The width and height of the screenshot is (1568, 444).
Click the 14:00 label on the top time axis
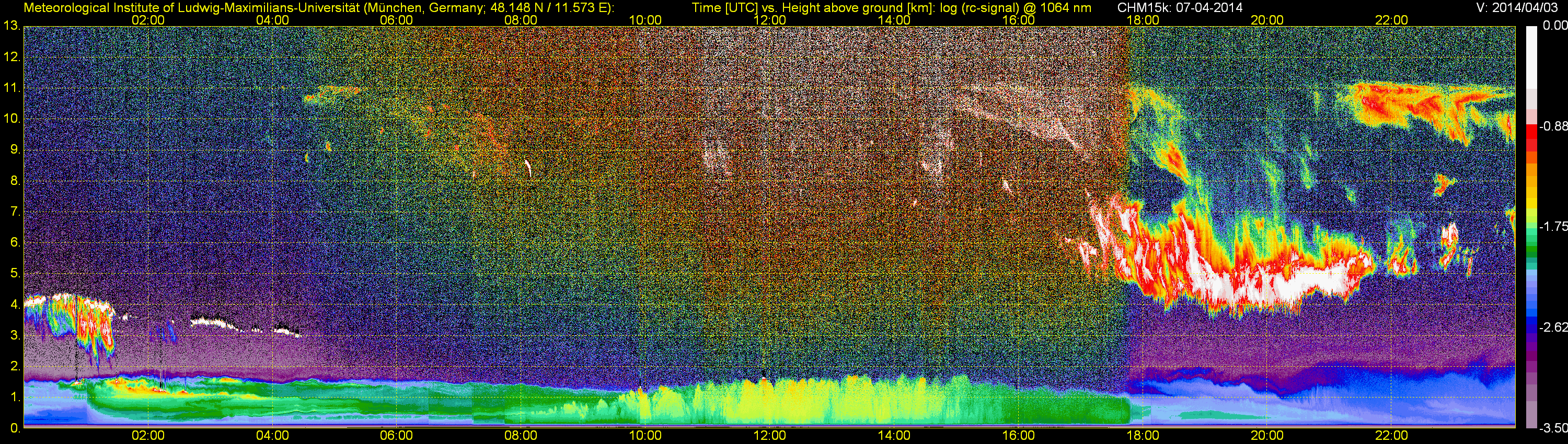(894, 20)
